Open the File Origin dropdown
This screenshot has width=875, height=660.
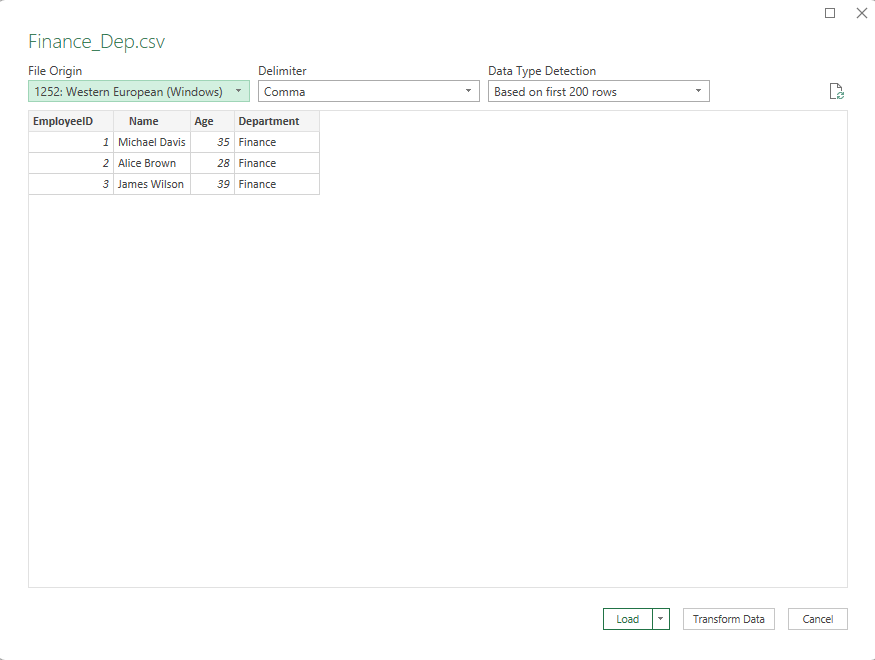pos(139,91)
